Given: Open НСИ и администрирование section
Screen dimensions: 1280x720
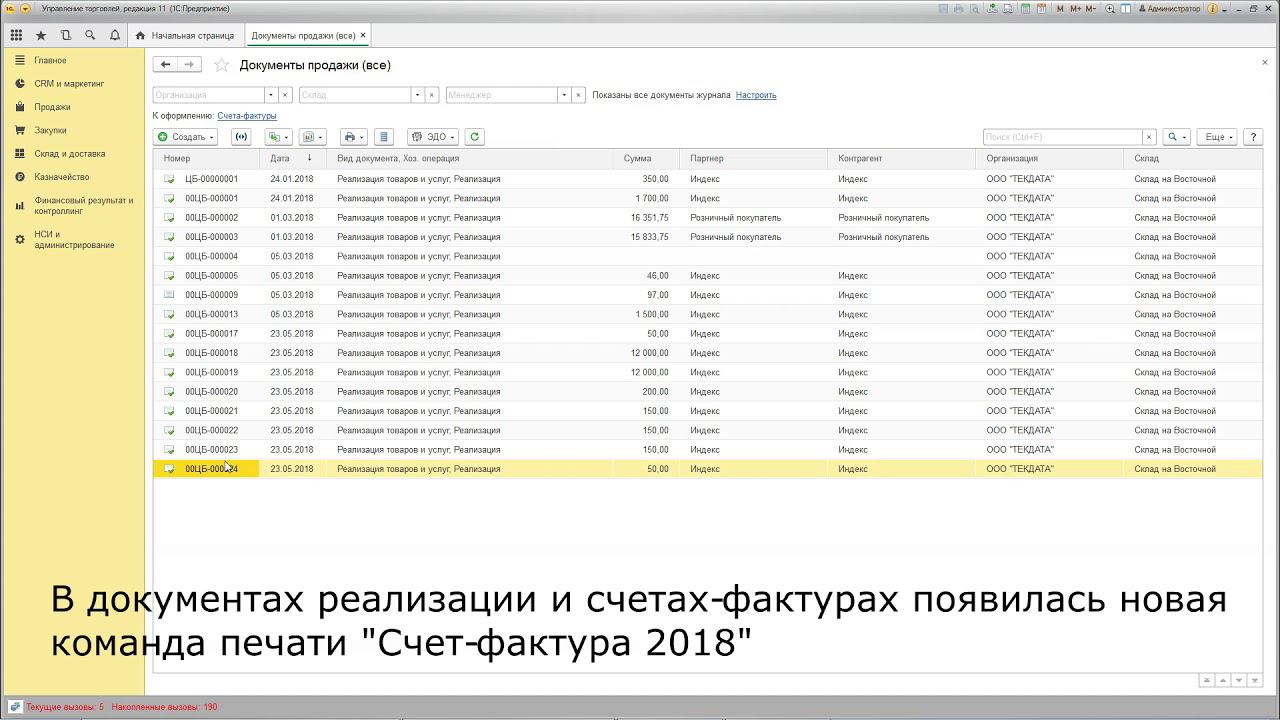Looking at the screenshot, I should click(x=74, y=240).
